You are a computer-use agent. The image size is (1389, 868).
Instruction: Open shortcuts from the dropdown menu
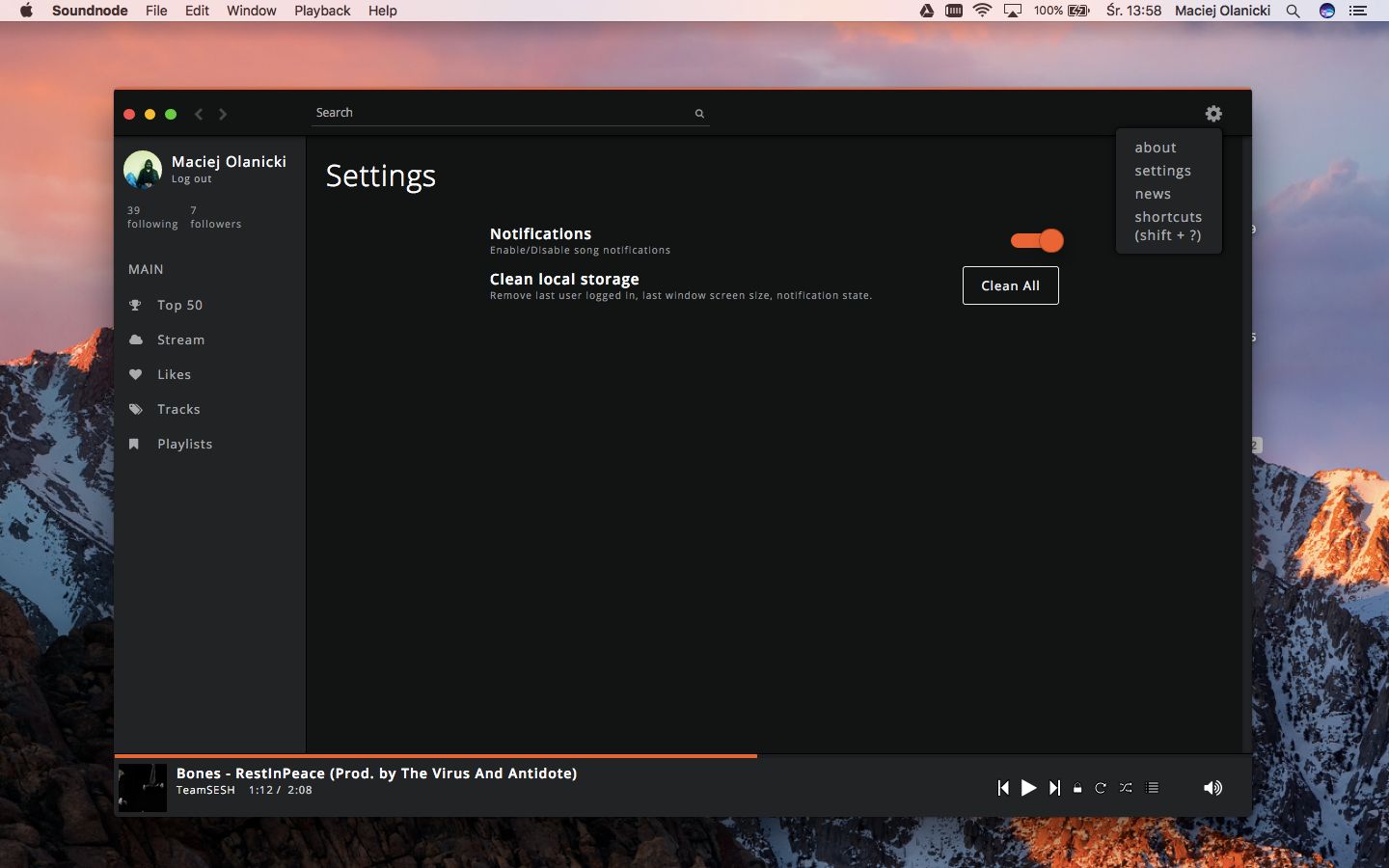point(1168,226)
